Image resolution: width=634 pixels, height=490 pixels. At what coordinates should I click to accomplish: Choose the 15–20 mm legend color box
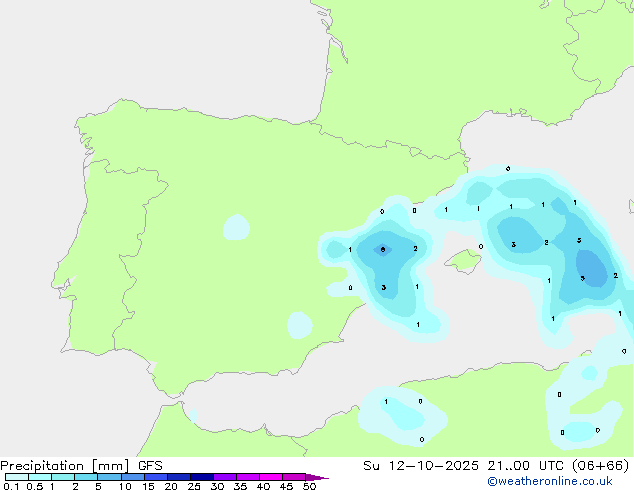point(156,477)
